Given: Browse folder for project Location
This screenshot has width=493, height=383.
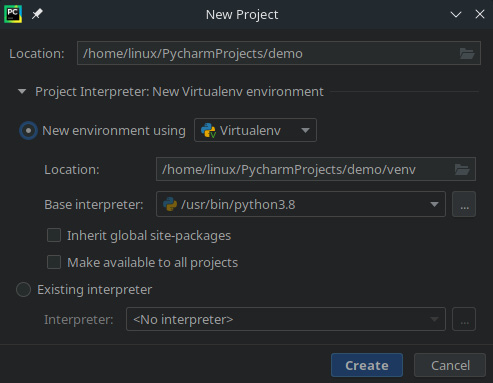Looking at the screenshot, I should pyautogui.click(x=467, y=53).
